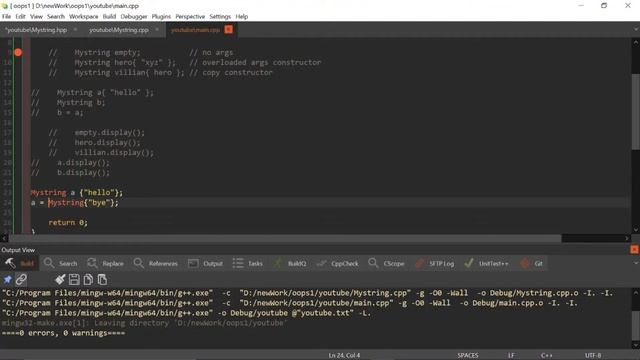This screenshot has height=360, width=640.
Task: Switch to the youtube\Mystring.hpp tab
Action: click(x=36, y=30)
